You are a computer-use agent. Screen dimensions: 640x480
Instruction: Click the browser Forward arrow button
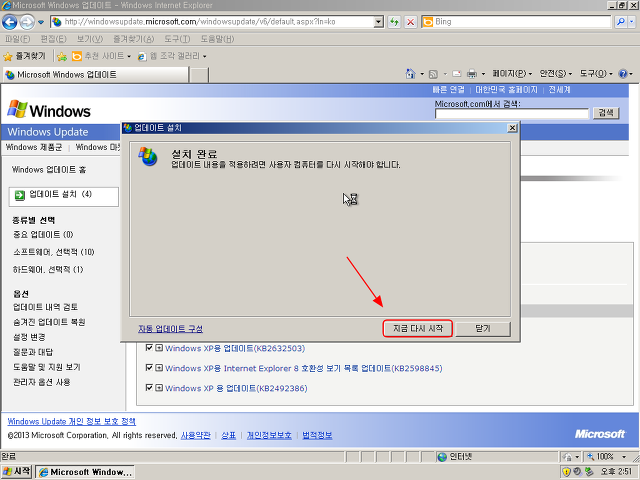click(x=27, y=22)
